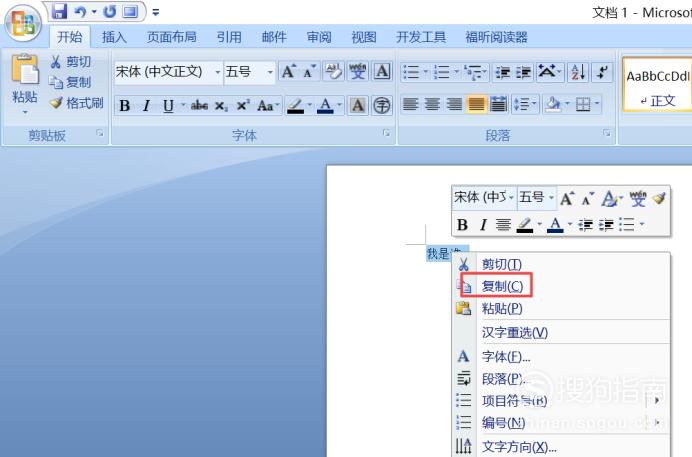This screenshot has width=692, height=457.
Task: Open clipboard group dialog launcher
Action: pos(100,133)
